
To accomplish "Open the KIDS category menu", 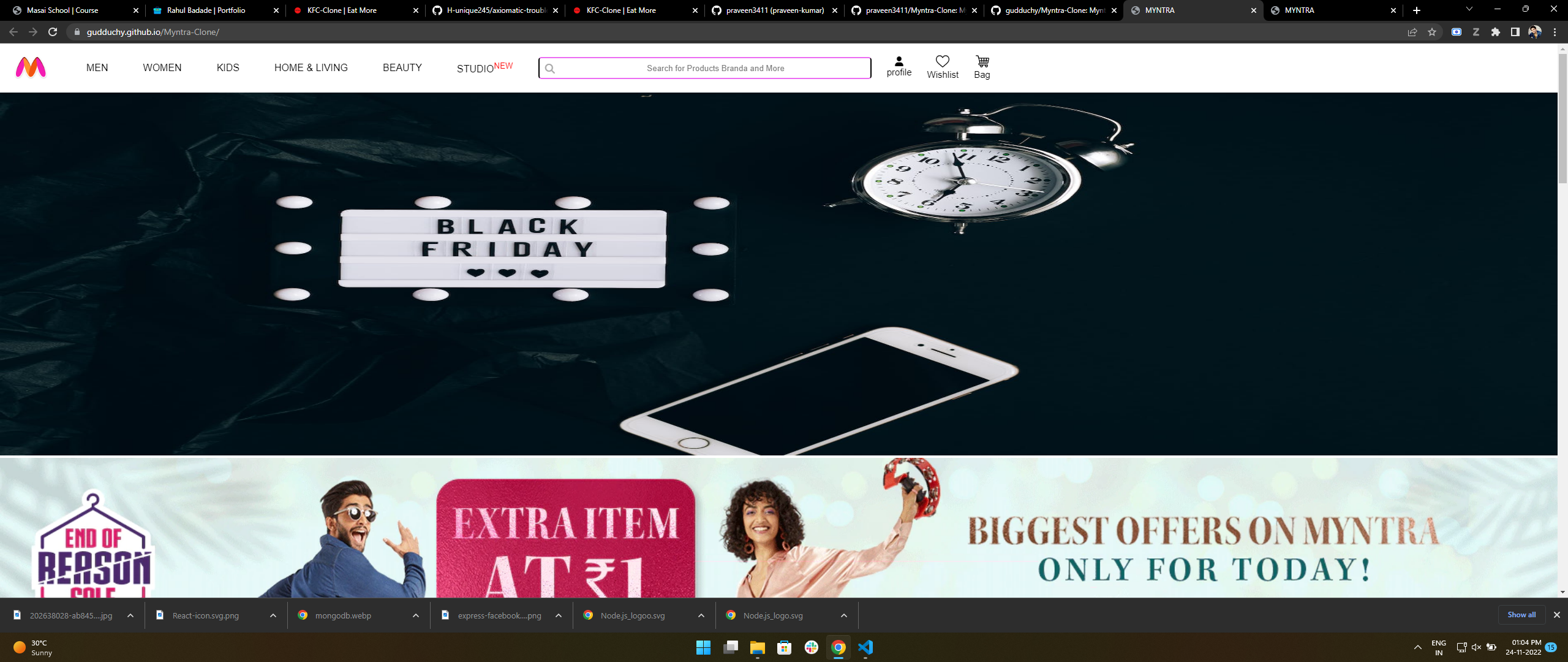I will pyautogui.click(x=228, y=67).
